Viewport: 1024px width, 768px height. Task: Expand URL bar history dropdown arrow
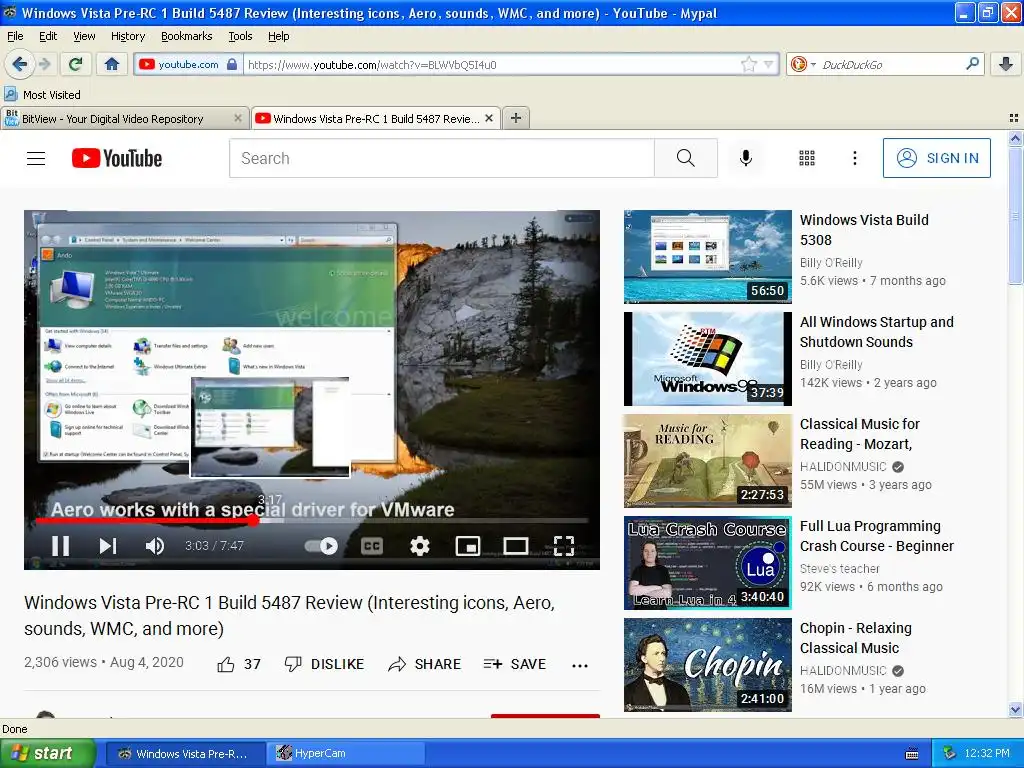point(769,64)
